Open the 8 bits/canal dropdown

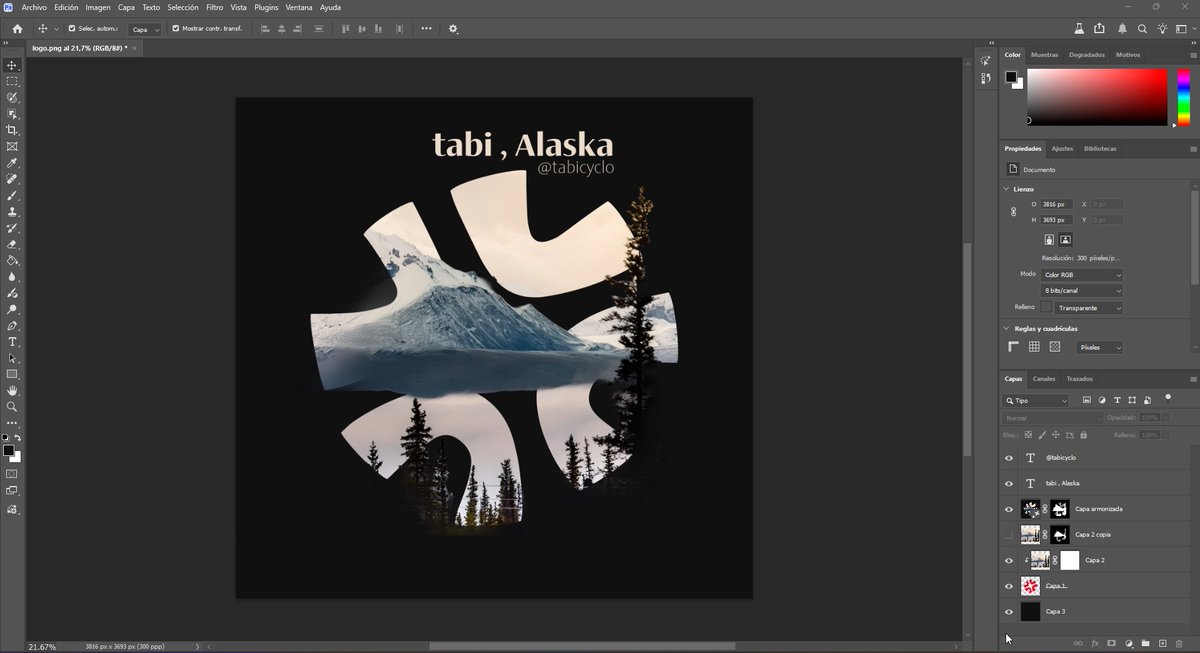1081,291
